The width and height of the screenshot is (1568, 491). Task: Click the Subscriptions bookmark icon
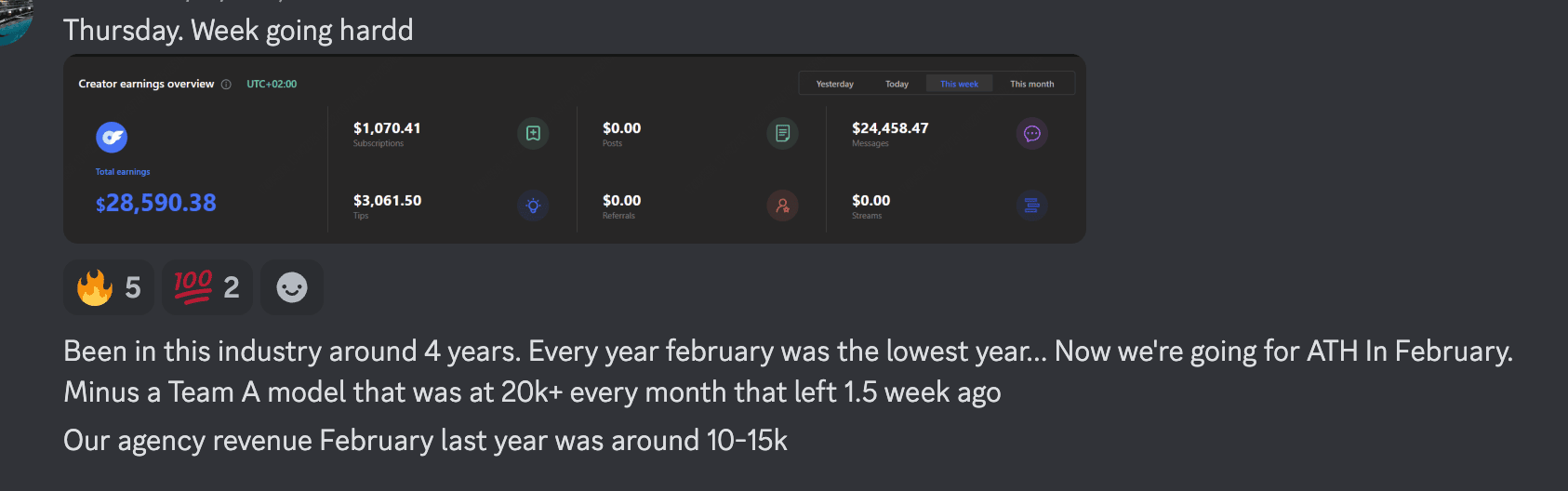pos(533,133)
